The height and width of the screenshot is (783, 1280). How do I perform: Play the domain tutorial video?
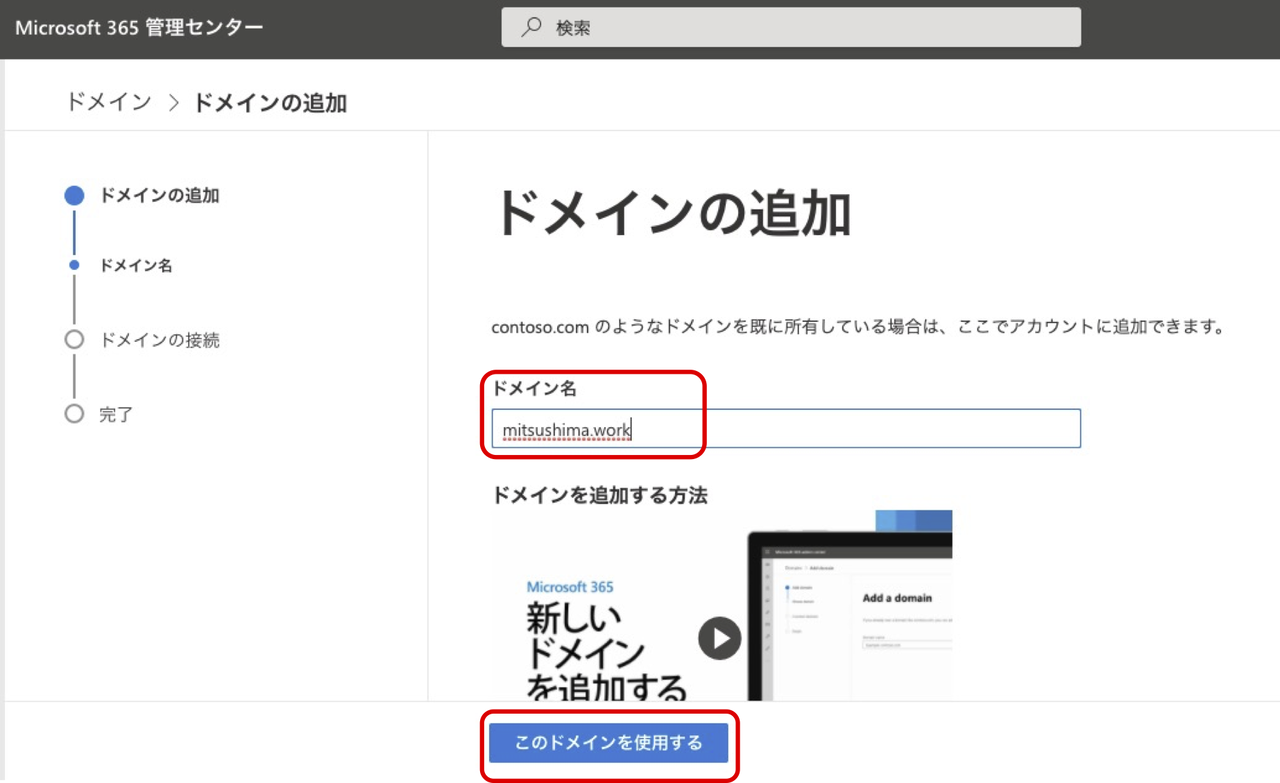pyautogui.click(x=720, y=637)
